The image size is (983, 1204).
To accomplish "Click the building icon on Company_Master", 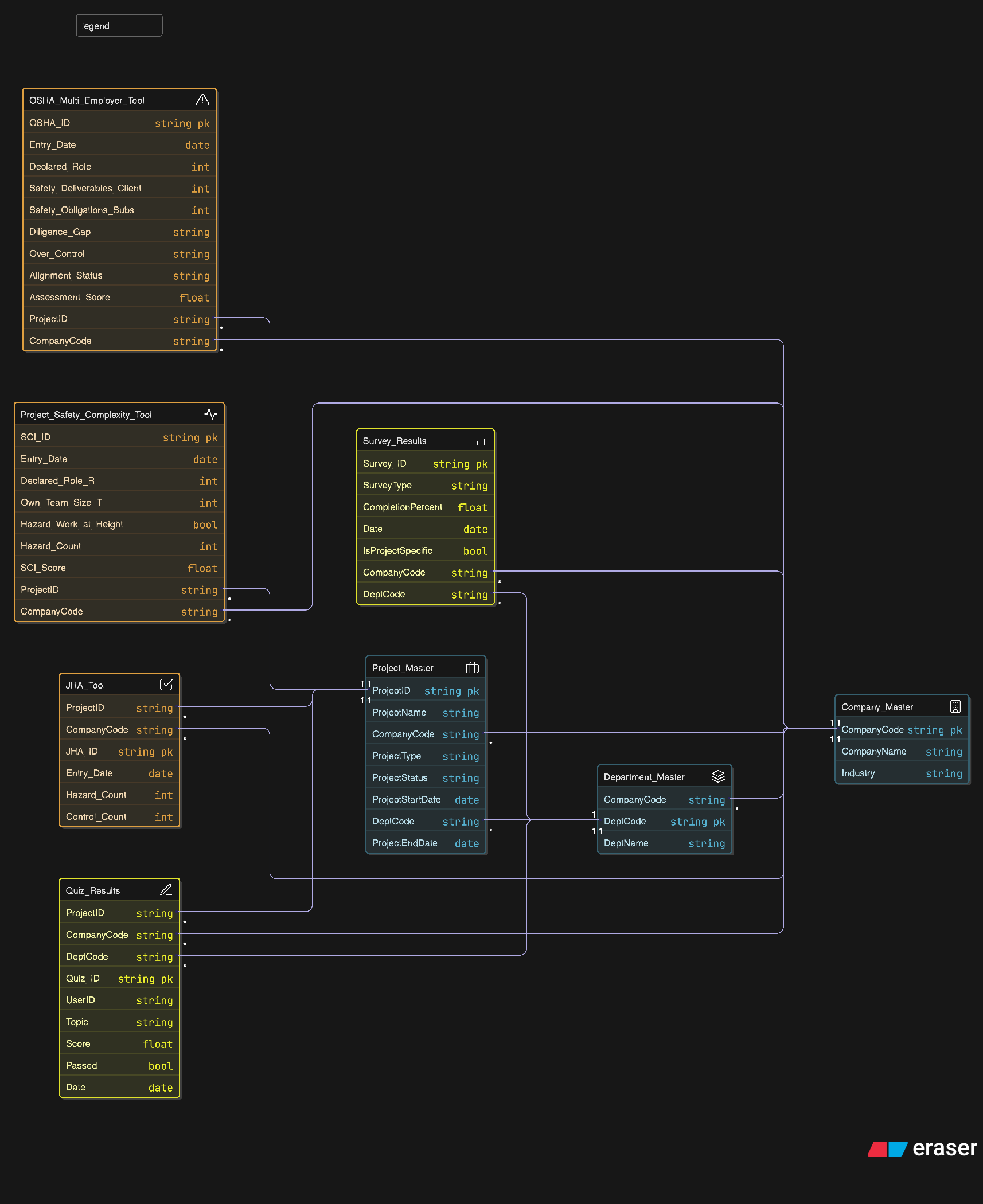I will pyautogui.click(x=955, y=706).
